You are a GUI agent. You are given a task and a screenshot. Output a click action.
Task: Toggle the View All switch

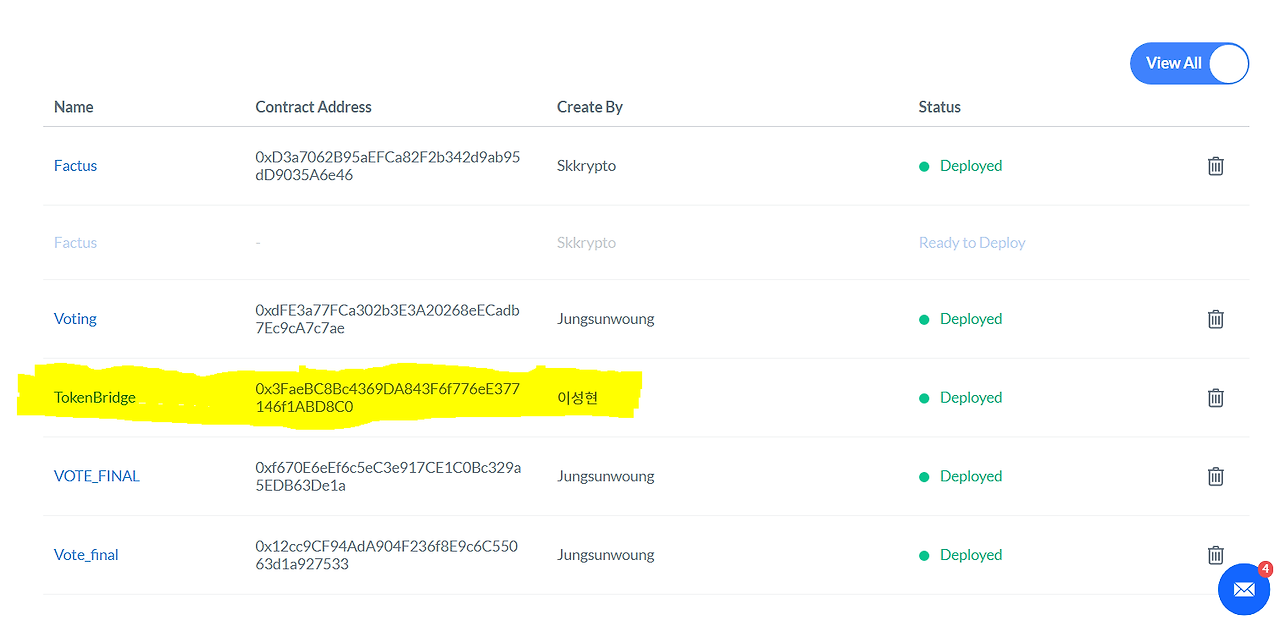click(x=1189, y=63)
